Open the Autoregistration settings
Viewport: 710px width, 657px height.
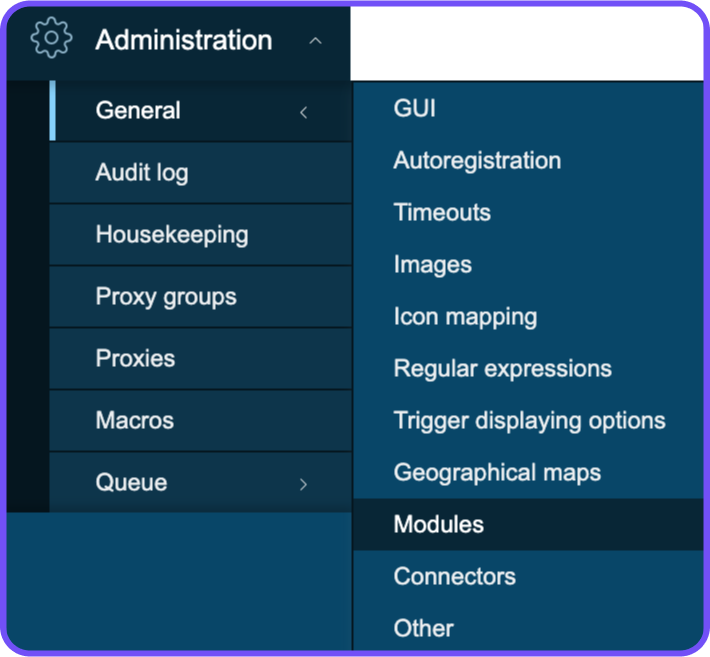click(x=528, y=160)
